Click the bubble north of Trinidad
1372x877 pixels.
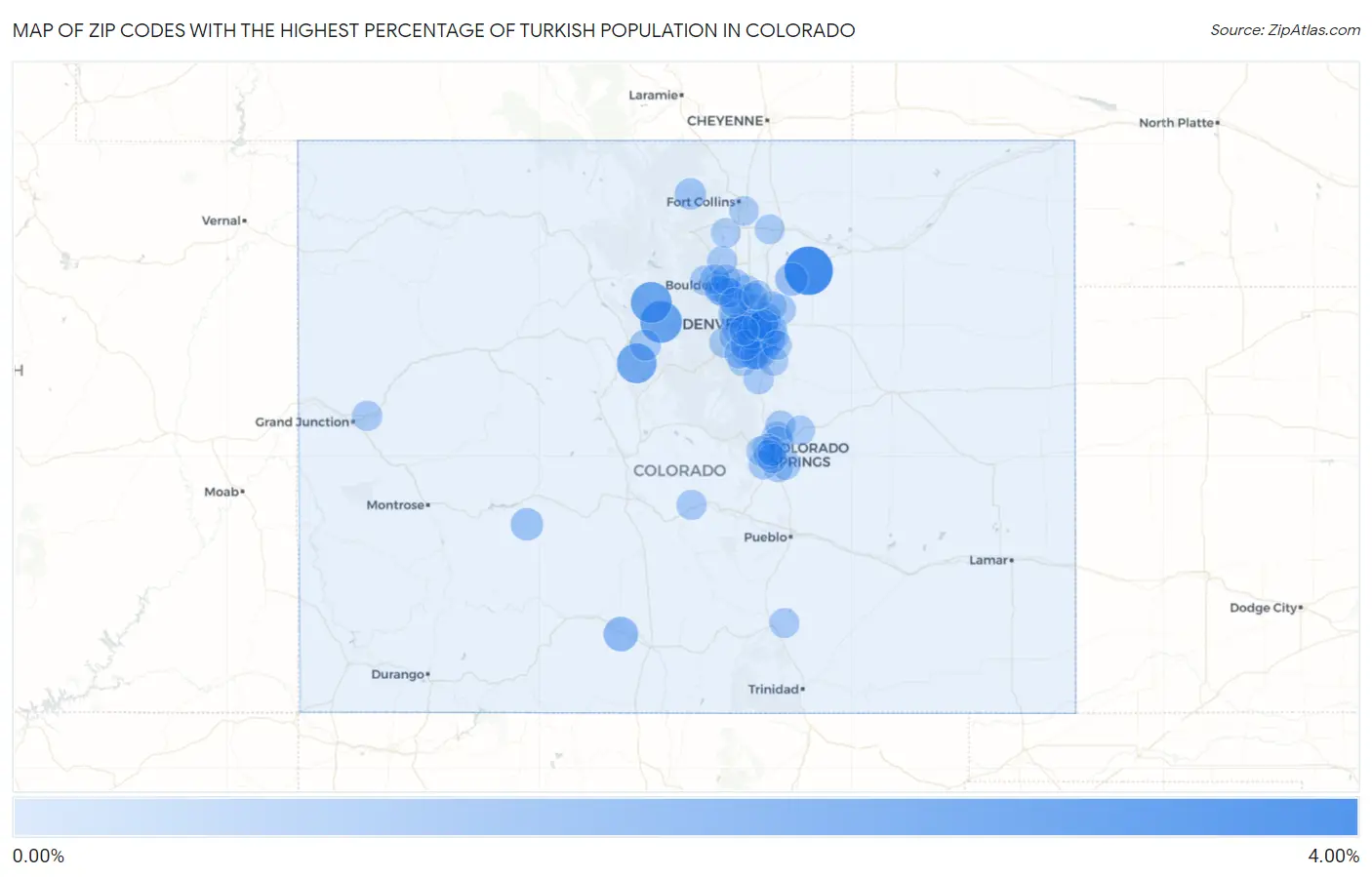click(x=785, y=622)
